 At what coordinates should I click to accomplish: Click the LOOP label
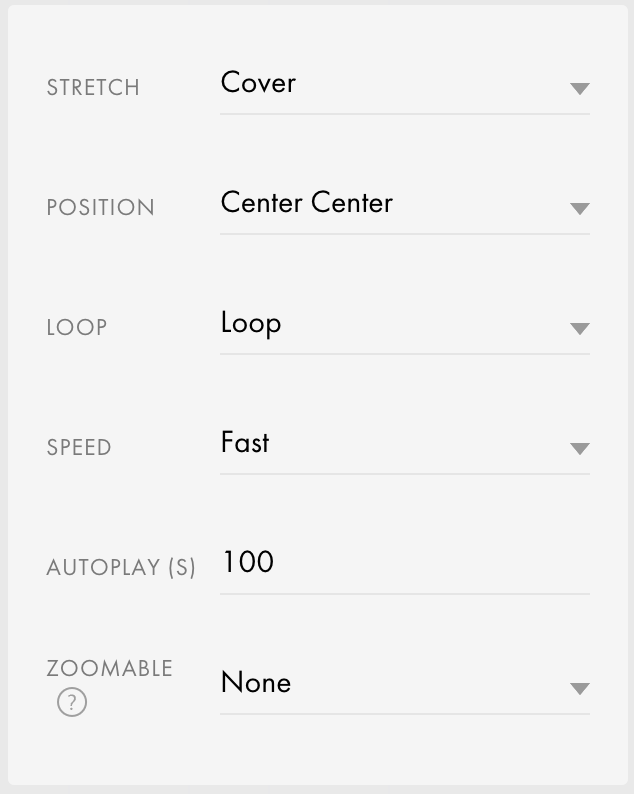point(77,328)
